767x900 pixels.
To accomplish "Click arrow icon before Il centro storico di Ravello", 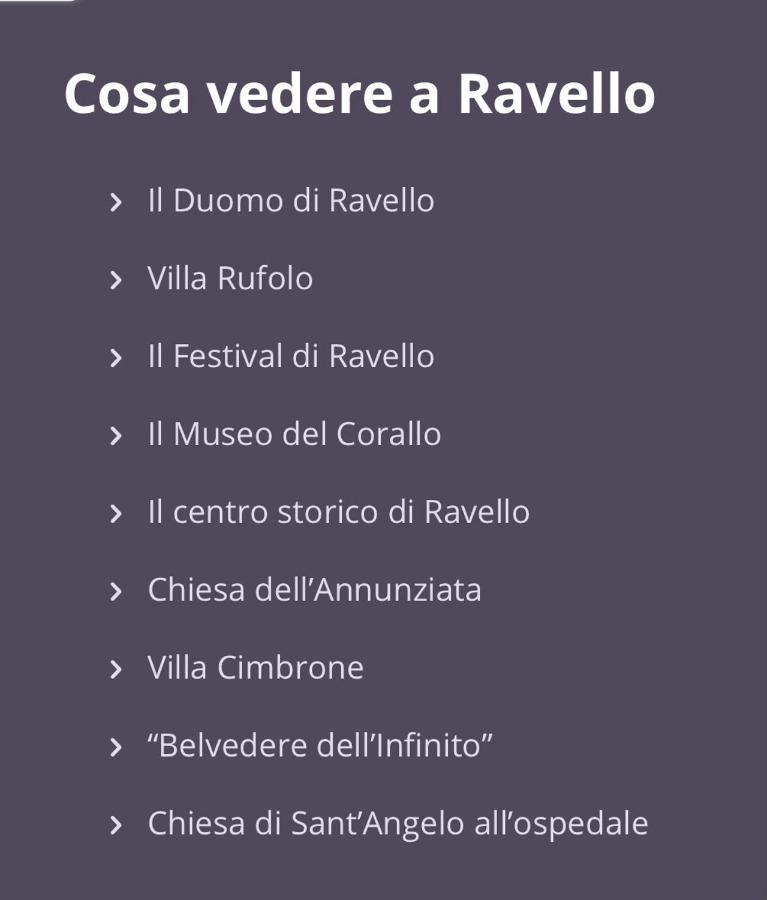I will 115,513.
